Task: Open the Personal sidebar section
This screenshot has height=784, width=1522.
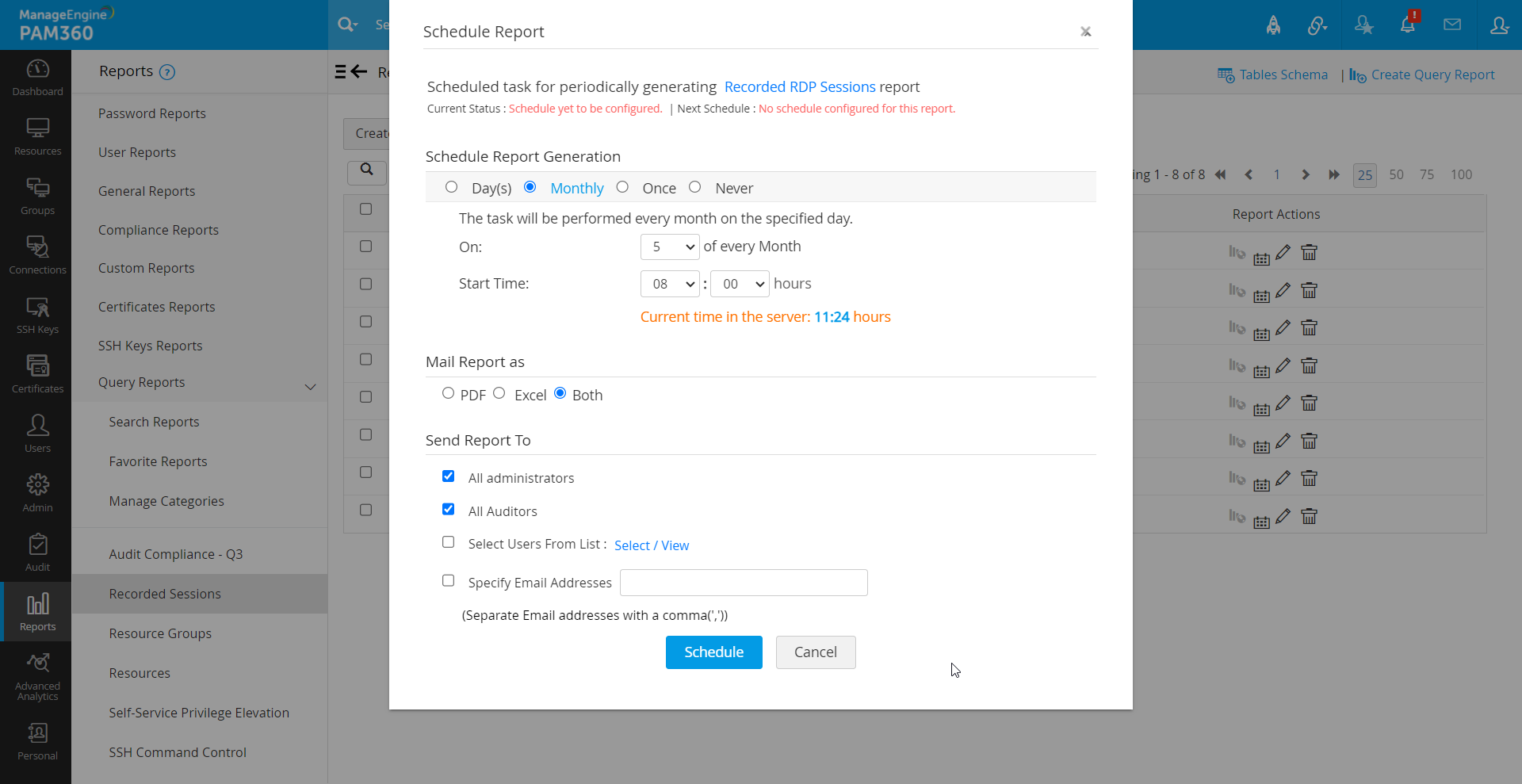Action: (36, 740)
